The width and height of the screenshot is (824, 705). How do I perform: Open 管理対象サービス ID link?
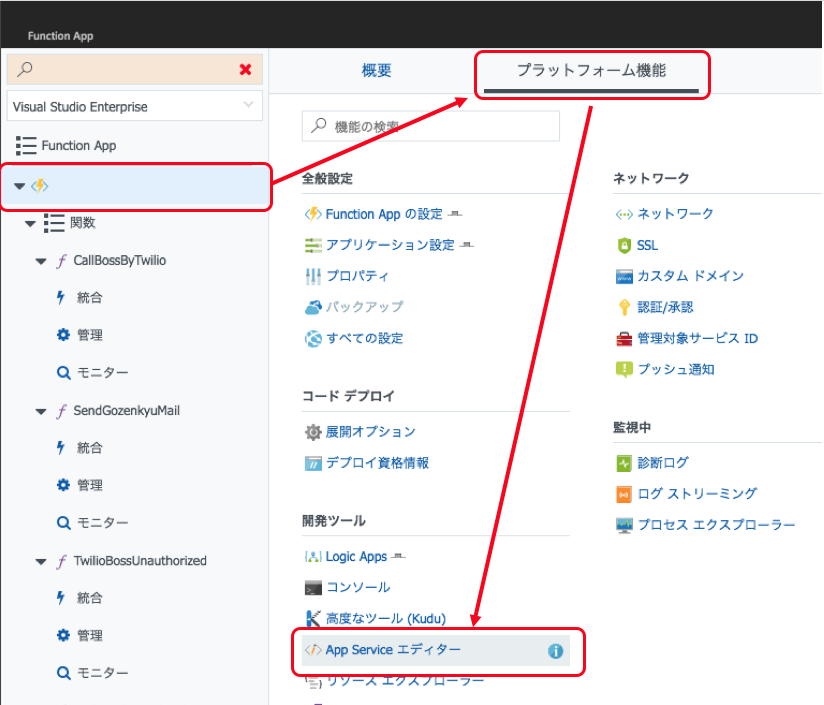coord(697,338)
